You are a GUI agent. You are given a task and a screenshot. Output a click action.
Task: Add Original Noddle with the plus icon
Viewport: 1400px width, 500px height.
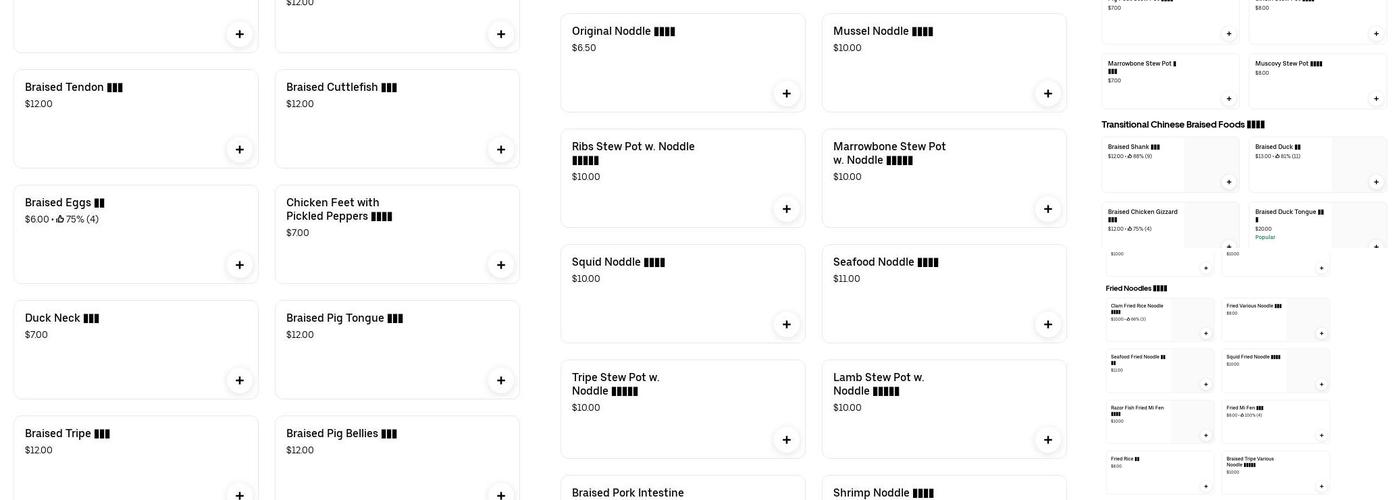tap(787, 94)
